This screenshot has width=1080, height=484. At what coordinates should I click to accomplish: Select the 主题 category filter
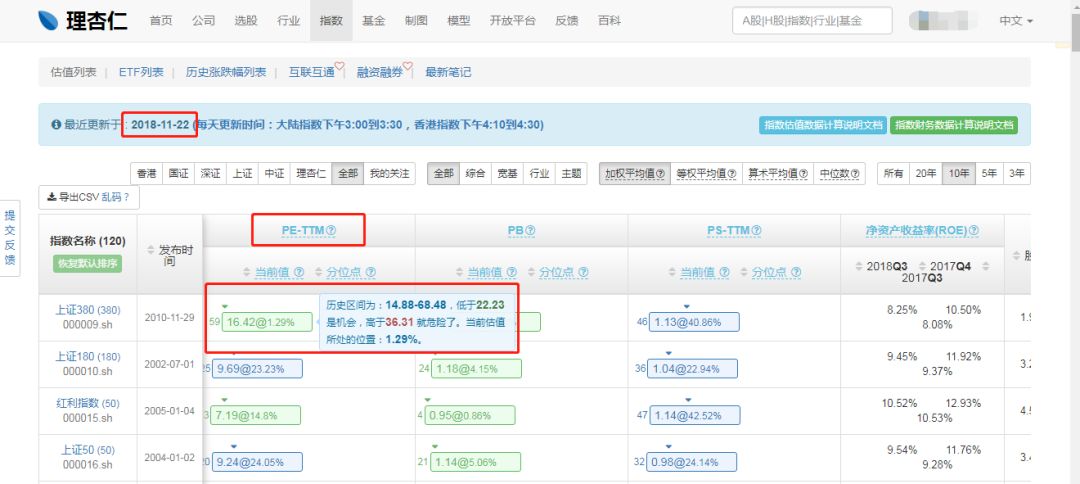point(571,173)
